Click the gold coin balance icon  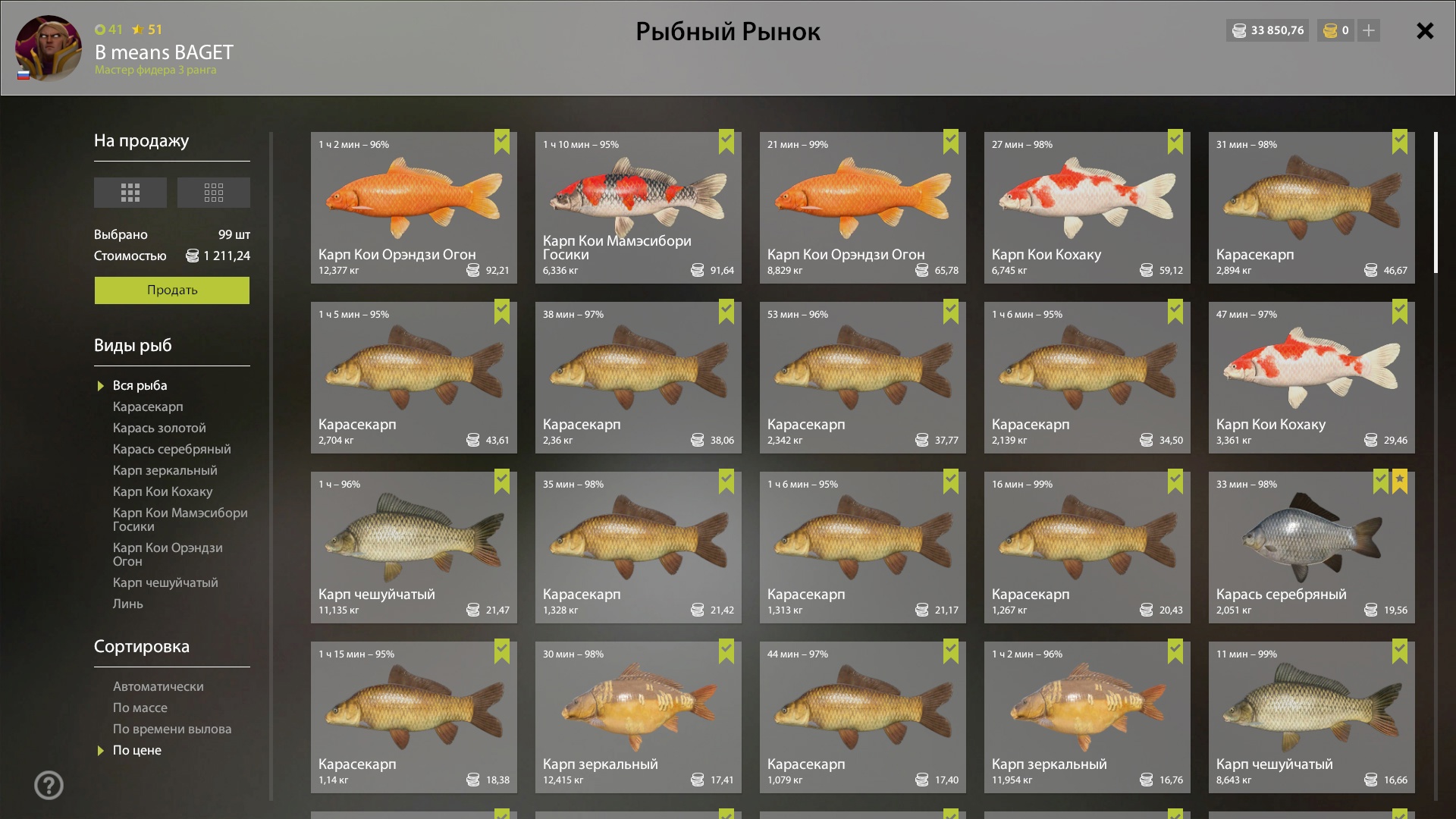(x=1330, y=30)
